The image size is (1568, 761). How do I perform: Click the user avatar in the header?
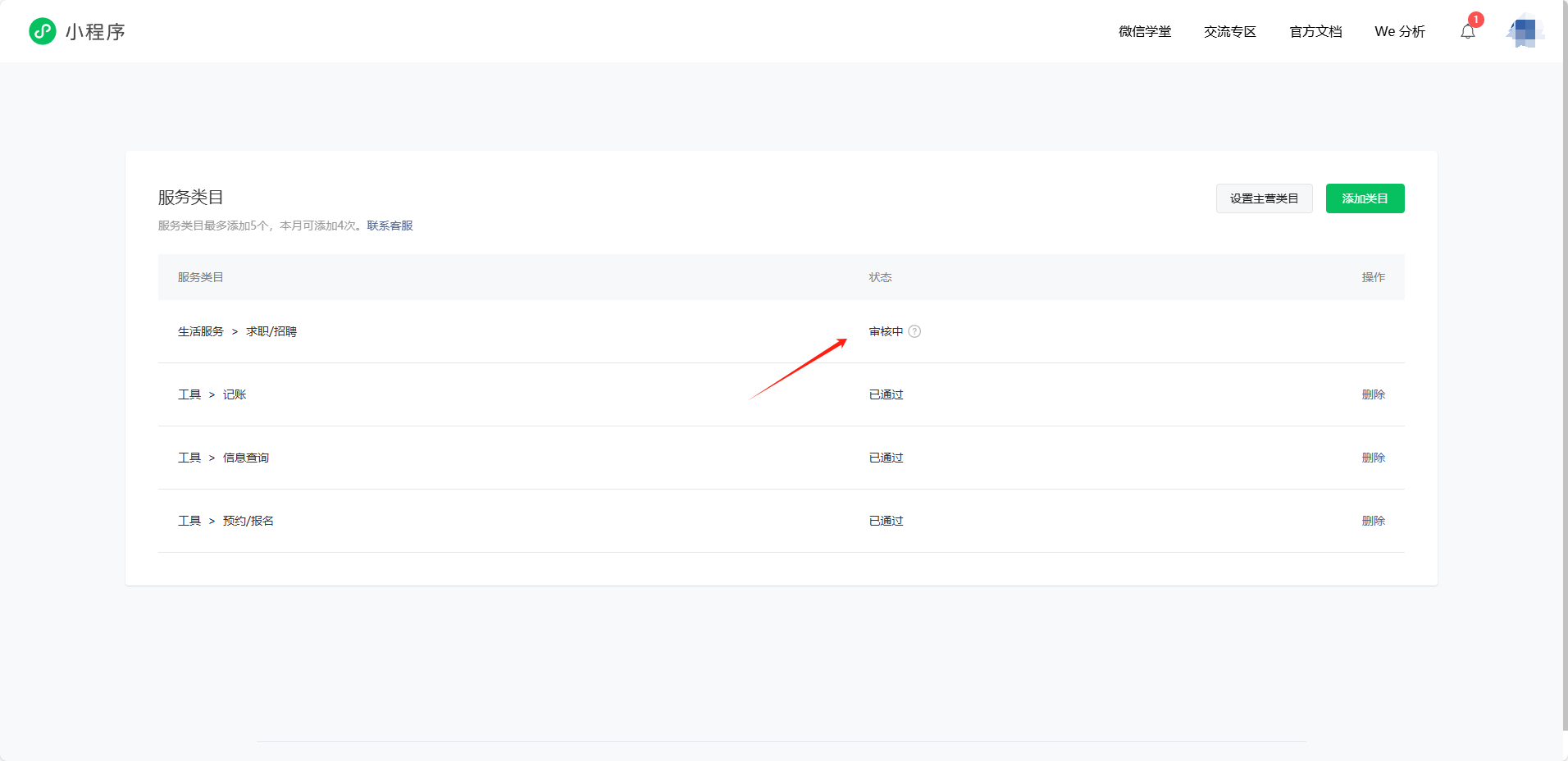coord(1525,32)
